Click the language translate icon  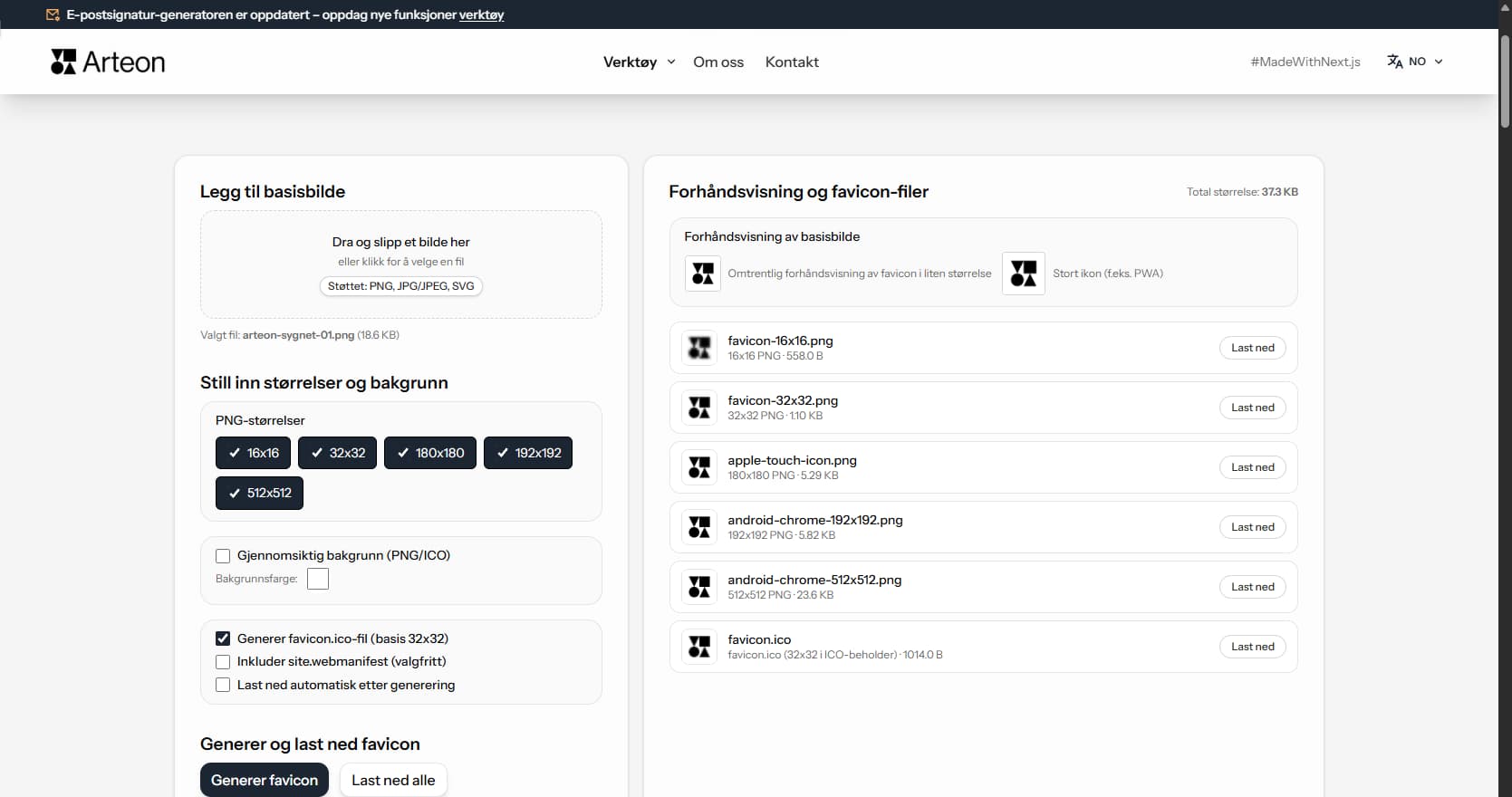click(x=1394, y=62)
